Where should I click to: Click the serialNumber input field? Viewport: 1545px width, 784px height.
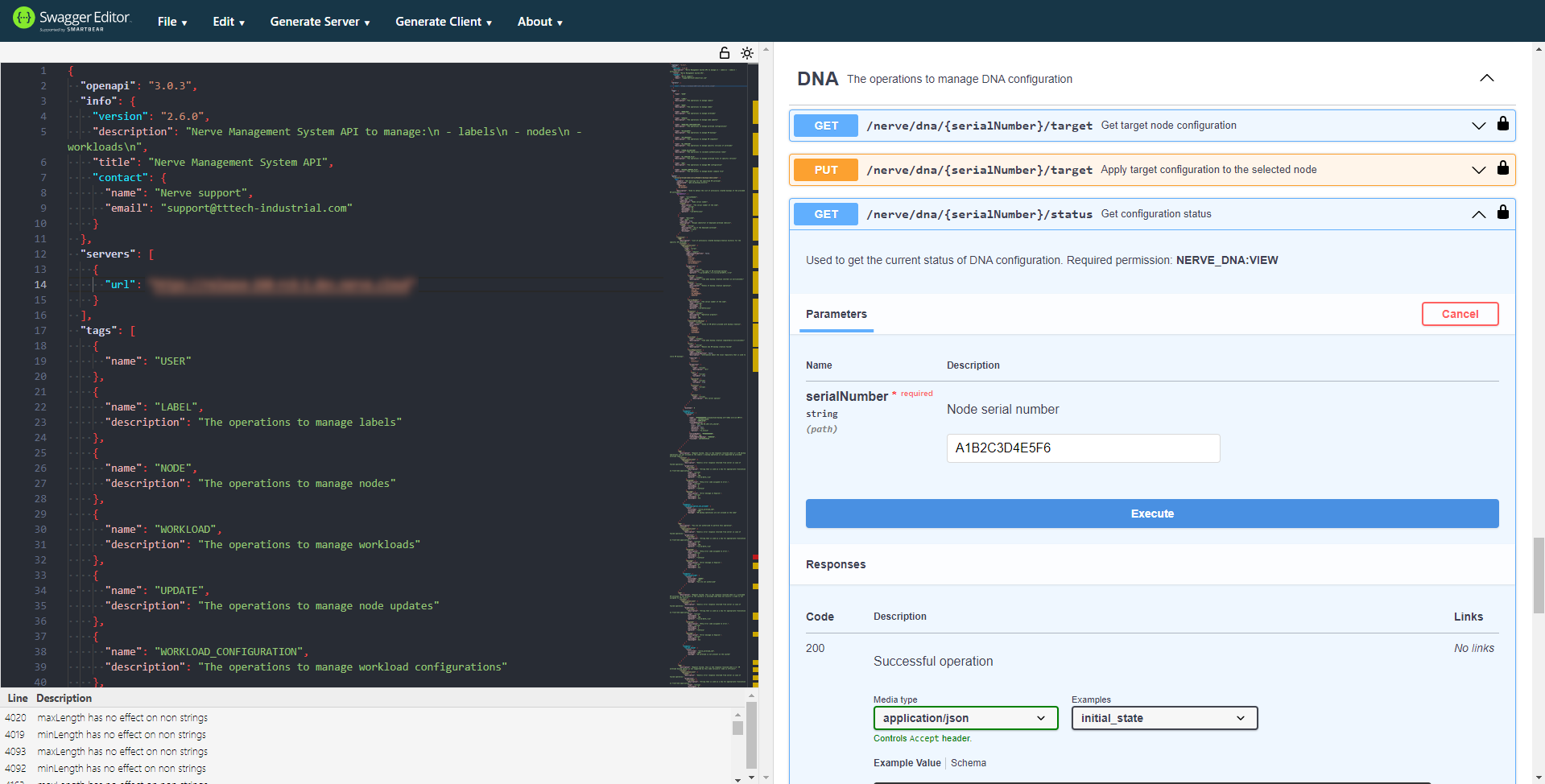click(1082, 448)
